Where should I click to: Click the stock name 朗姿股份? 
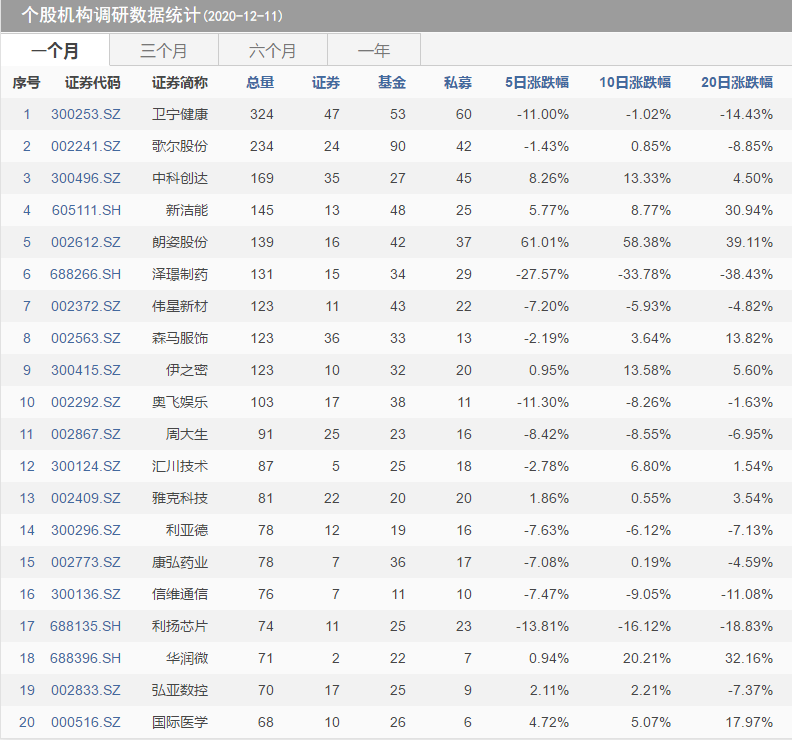coord(180,242)
